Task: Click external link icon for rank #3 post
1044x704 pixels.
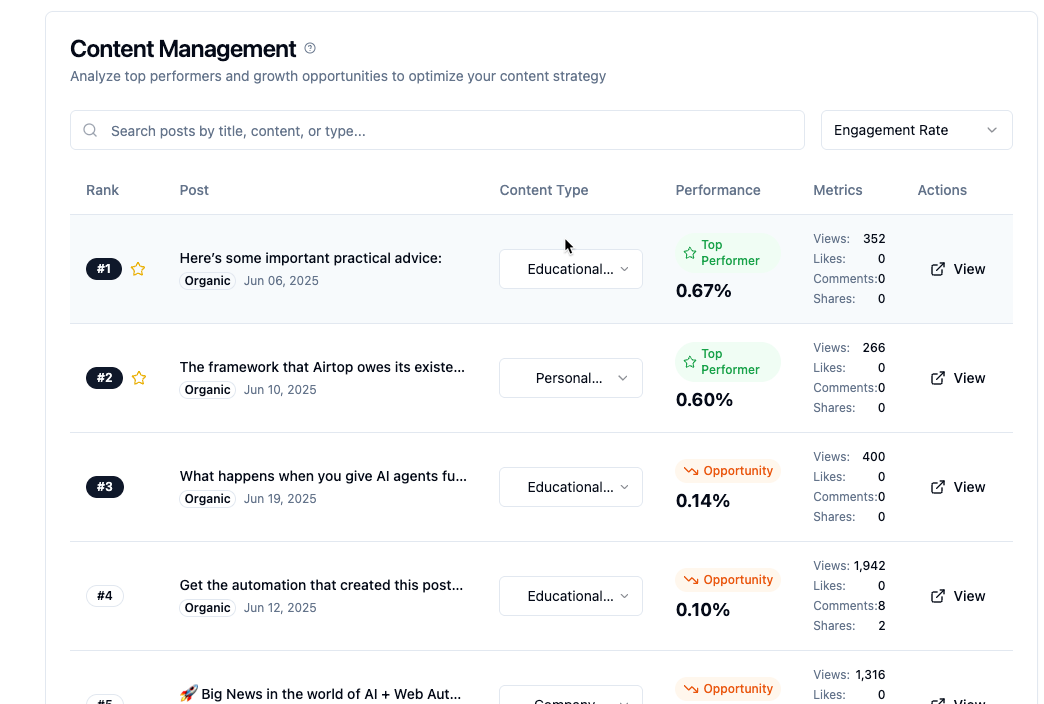Action: pos(938,487)
